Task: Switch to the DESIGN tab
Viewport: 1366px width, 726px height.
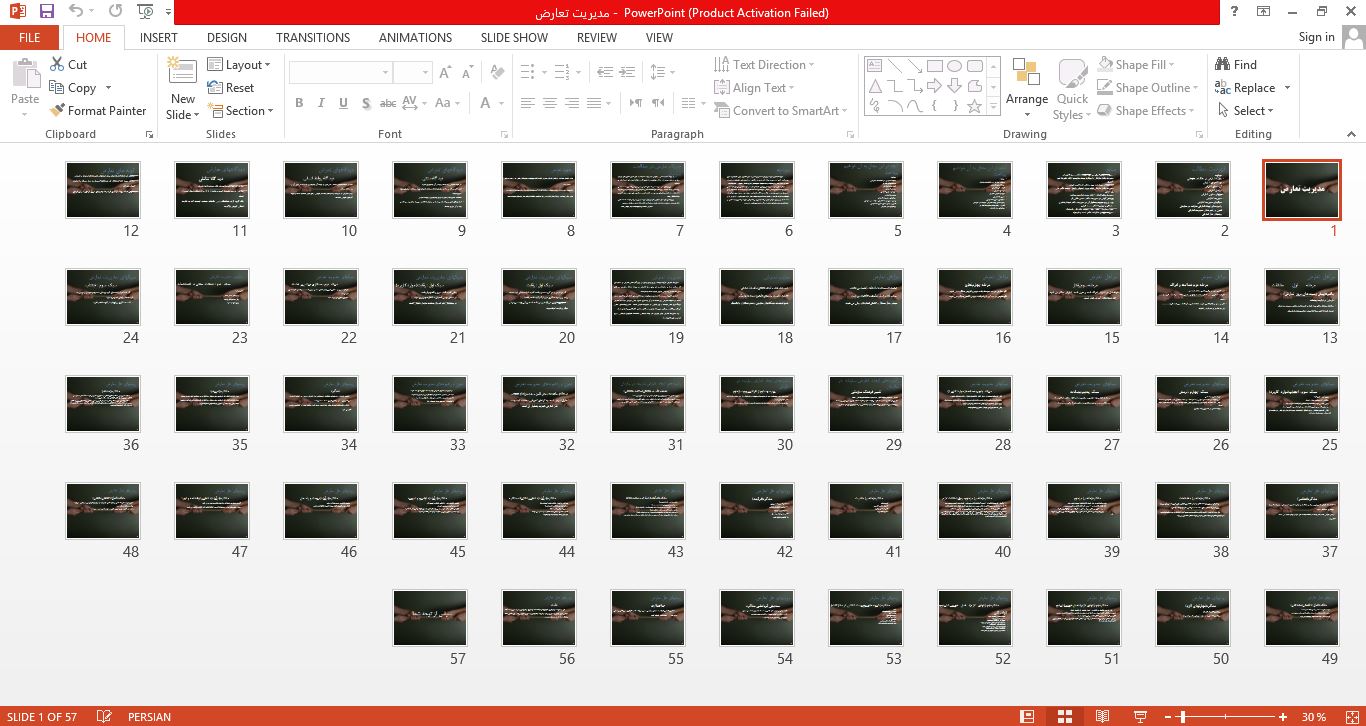Action: [227, 38]
